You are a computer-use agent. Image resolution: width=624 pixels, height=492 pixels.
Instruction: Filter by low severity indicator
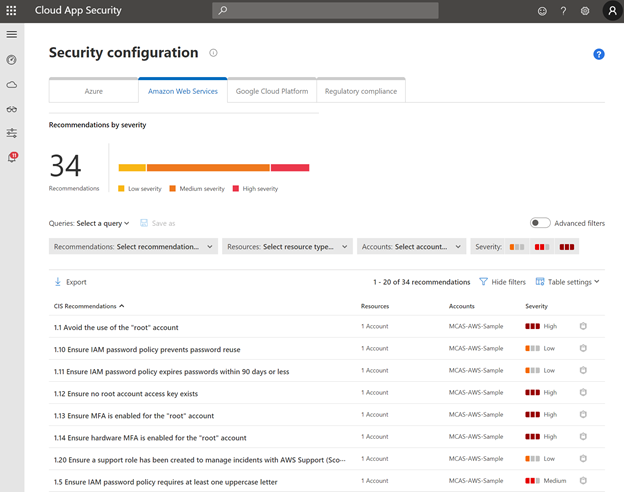517,247
